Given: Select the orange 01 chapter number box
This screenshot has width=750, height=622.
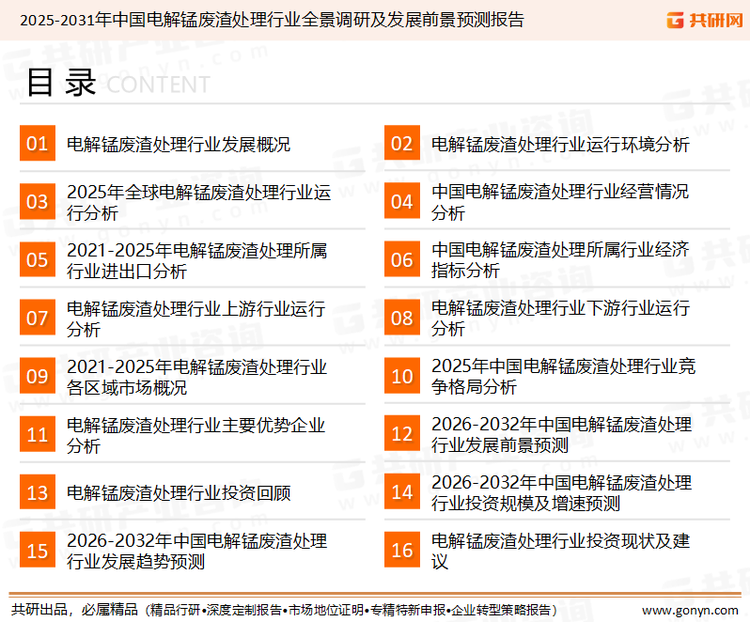Looking at the screenshot, I should coord(37,143).
